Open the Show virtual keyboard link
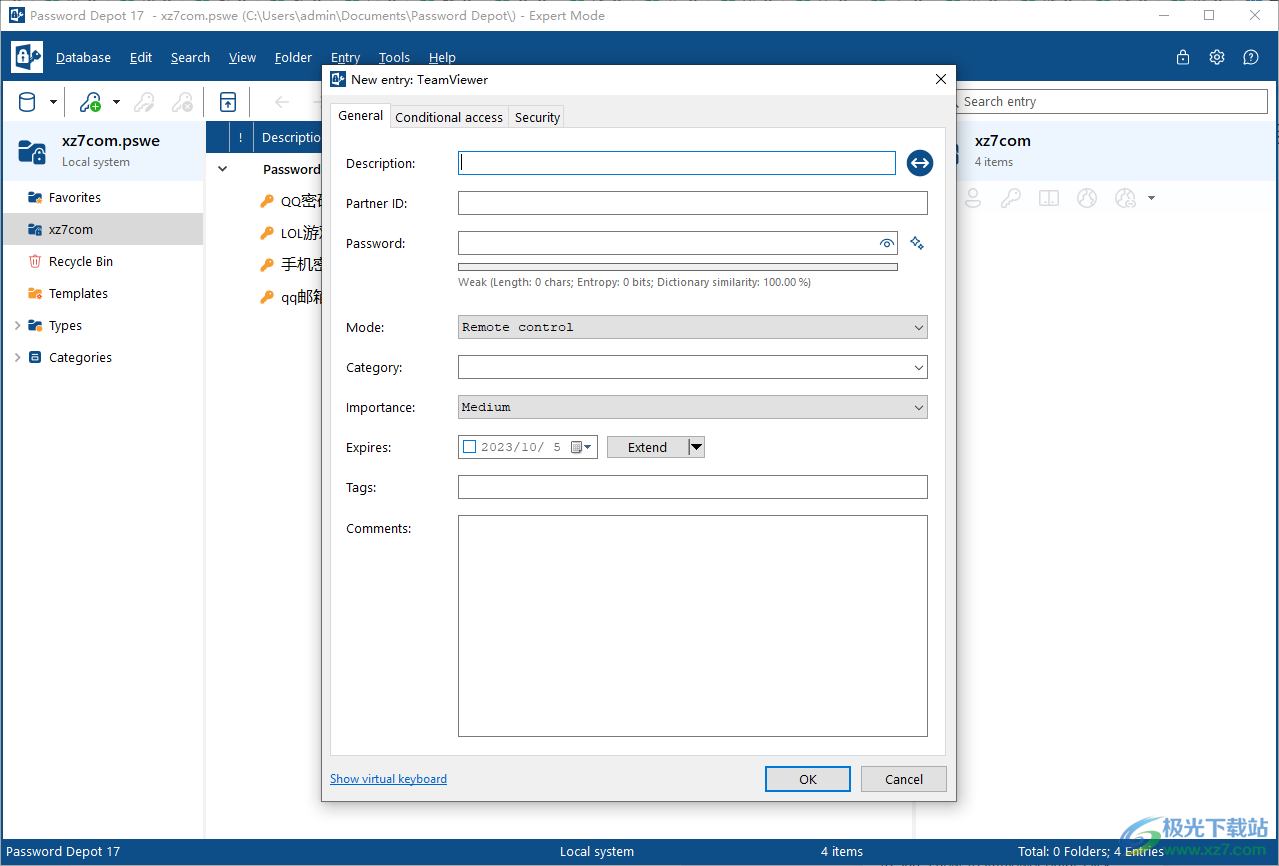 388,779
